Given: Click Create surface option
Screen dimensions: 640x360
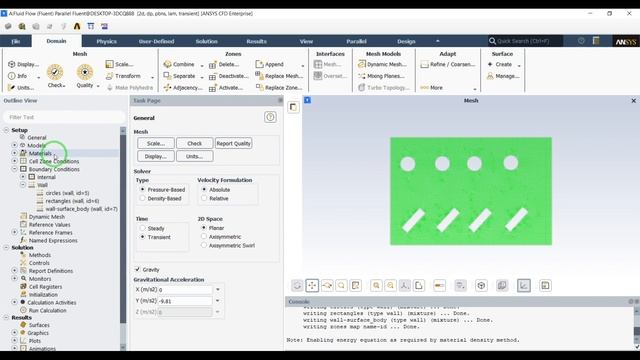Looking at the screenshot, I should pyautogui.click(x=500, y=64).
